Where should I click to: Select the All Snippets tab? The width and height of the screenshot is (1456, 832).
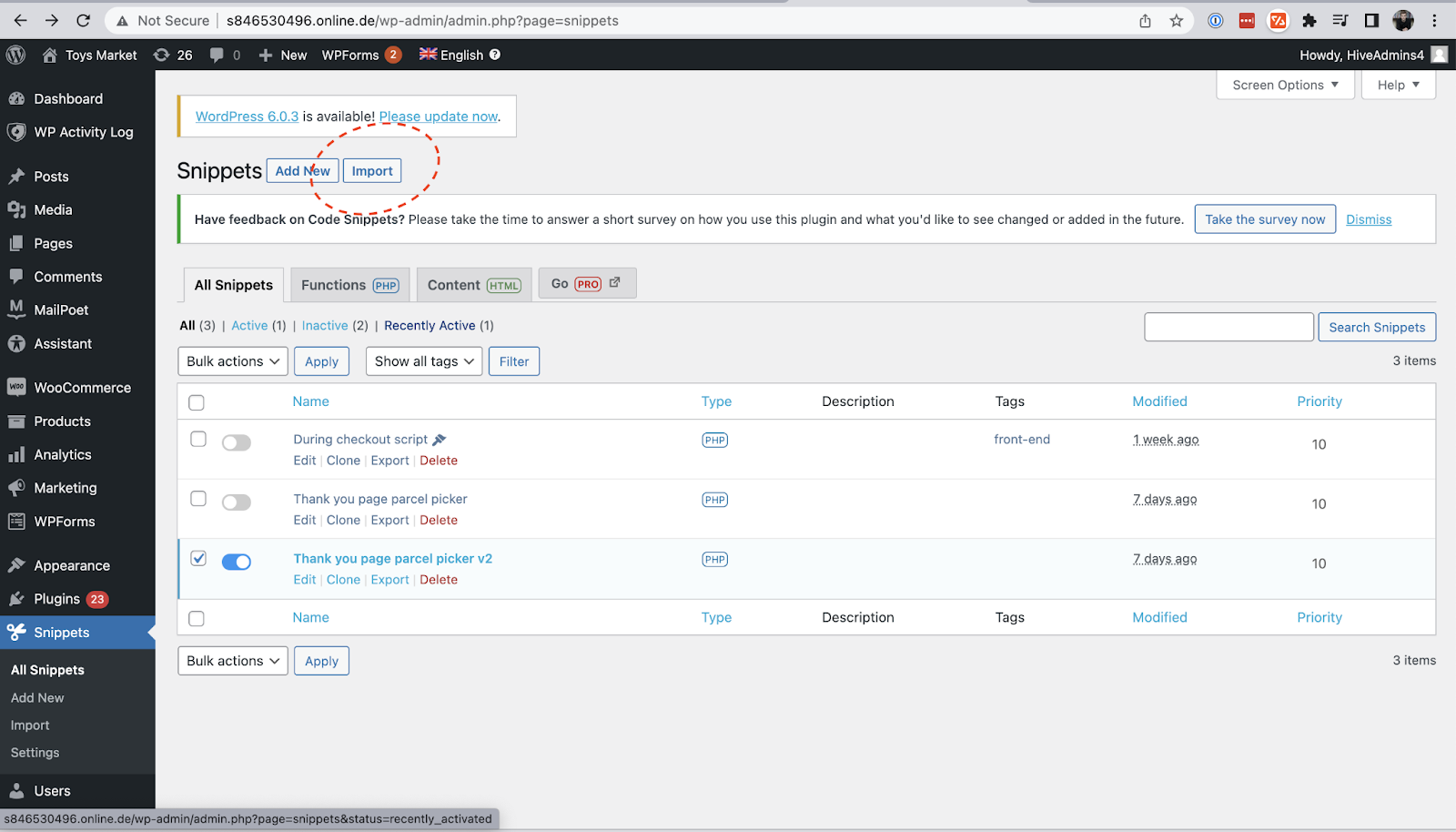[234, 285]
